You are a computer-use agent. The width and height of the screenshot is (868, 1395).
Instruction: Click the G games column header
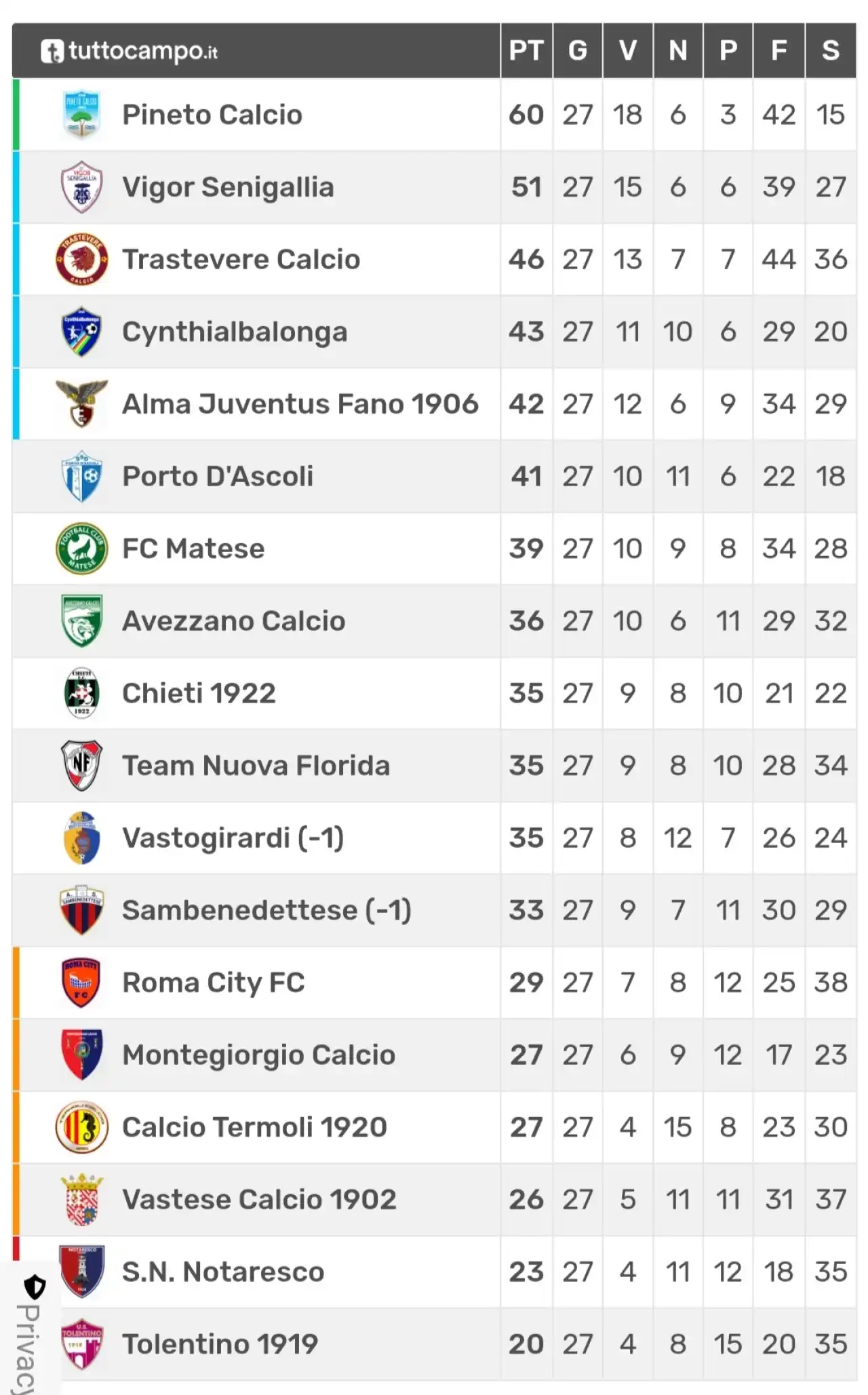[578, 51]
